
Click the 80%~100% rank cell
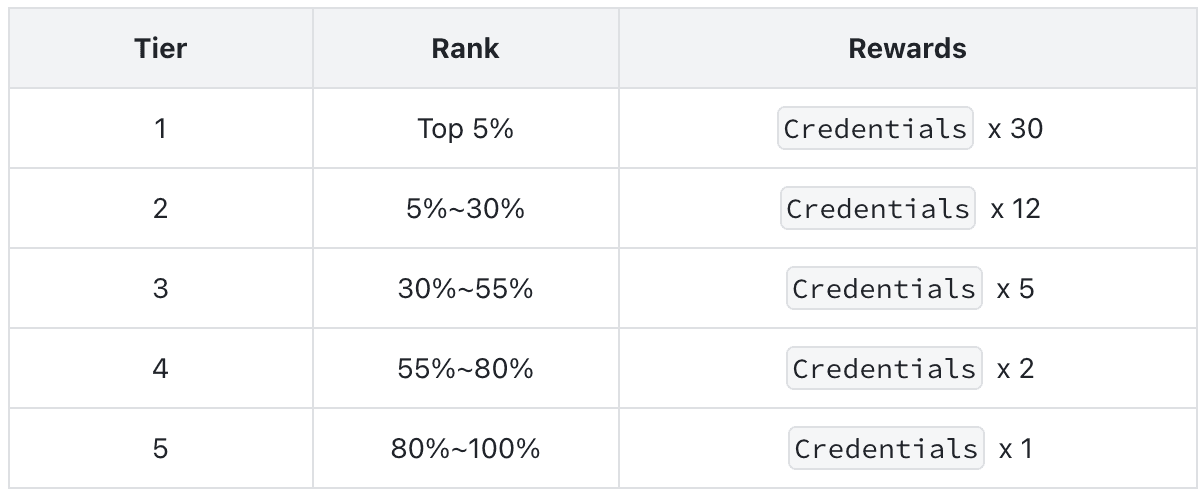pos(465,448)
